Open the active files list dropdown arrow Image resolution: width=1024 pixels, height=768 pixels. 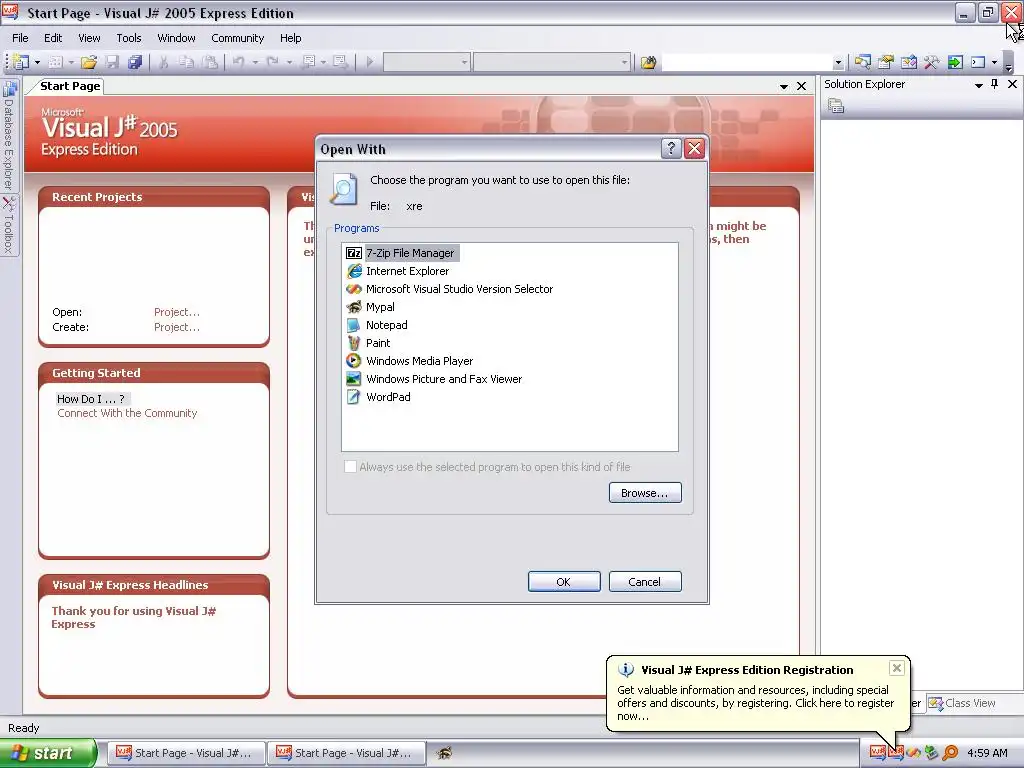click(x=784, y=86)
